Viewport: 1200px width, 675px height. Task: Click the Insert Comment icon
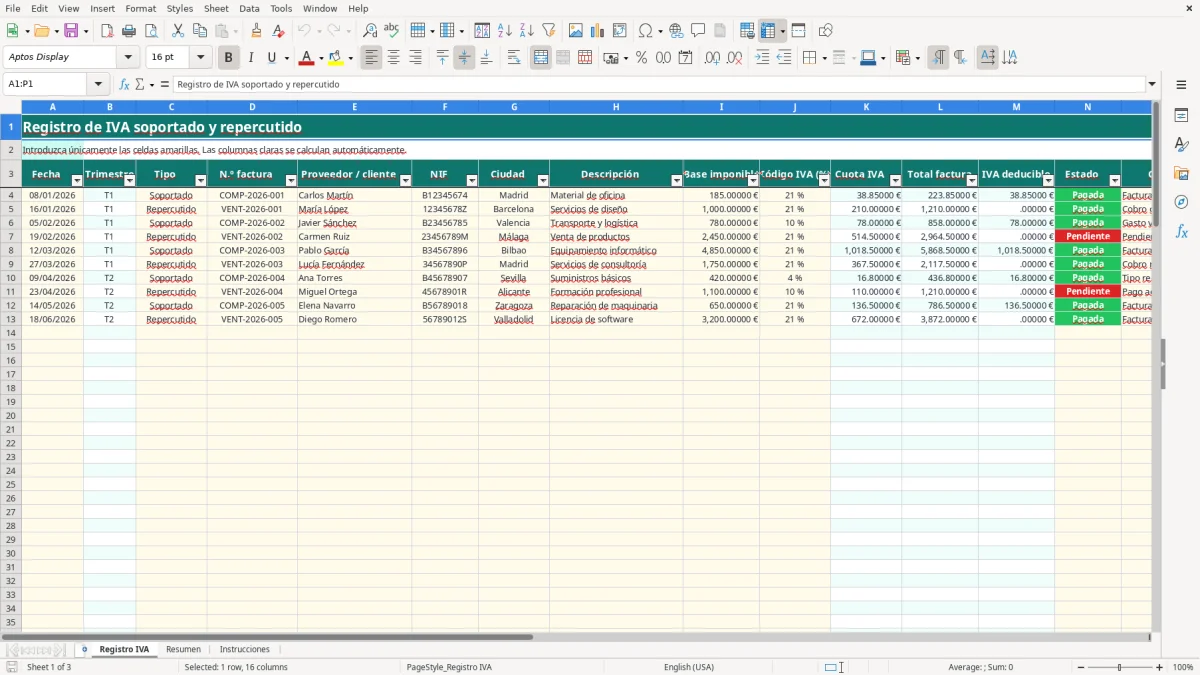click(698, 31)
